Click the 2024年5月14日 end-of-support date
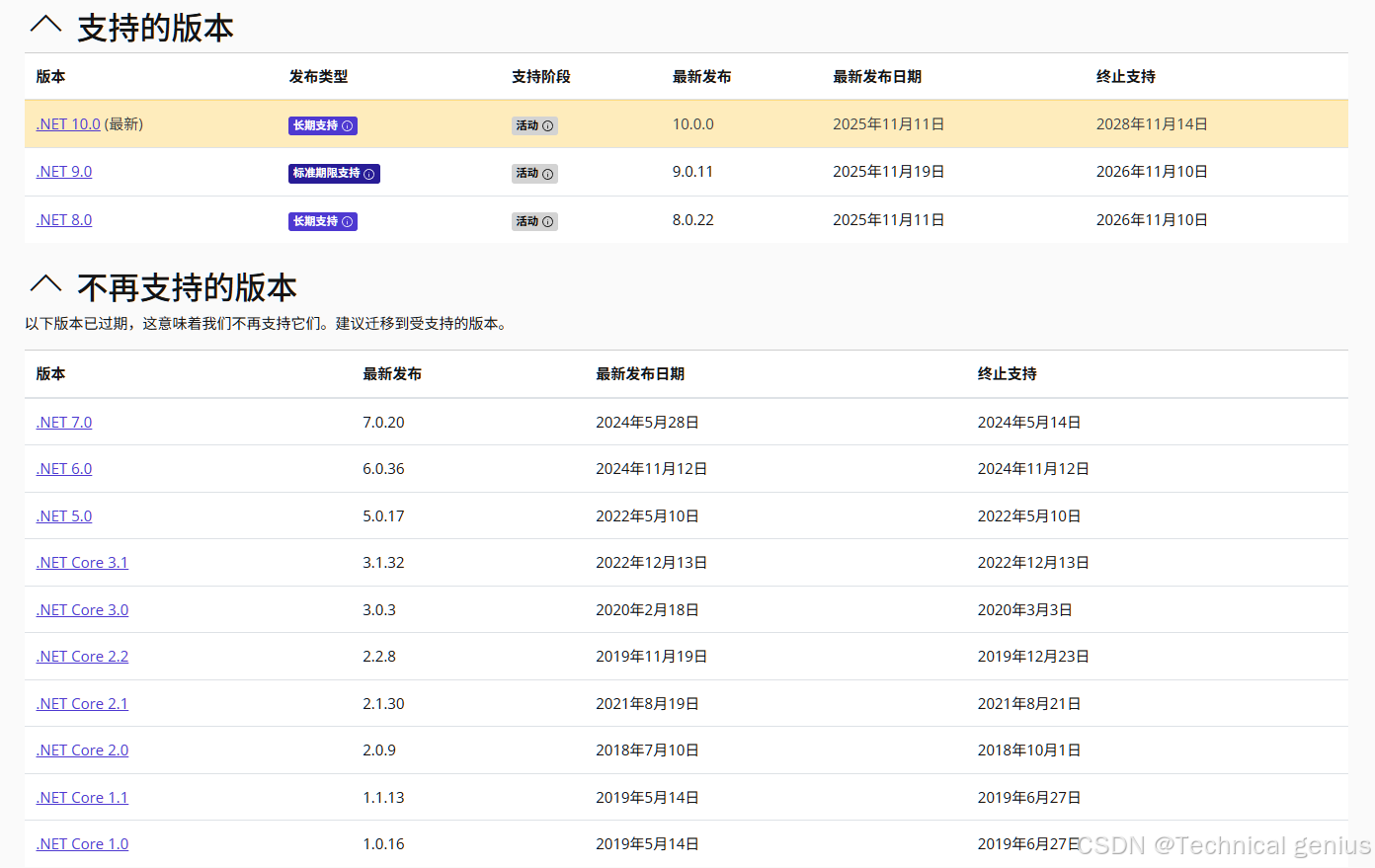Image resolution: width=1375 pixels, height=868 pixels. click(1029, 423)
